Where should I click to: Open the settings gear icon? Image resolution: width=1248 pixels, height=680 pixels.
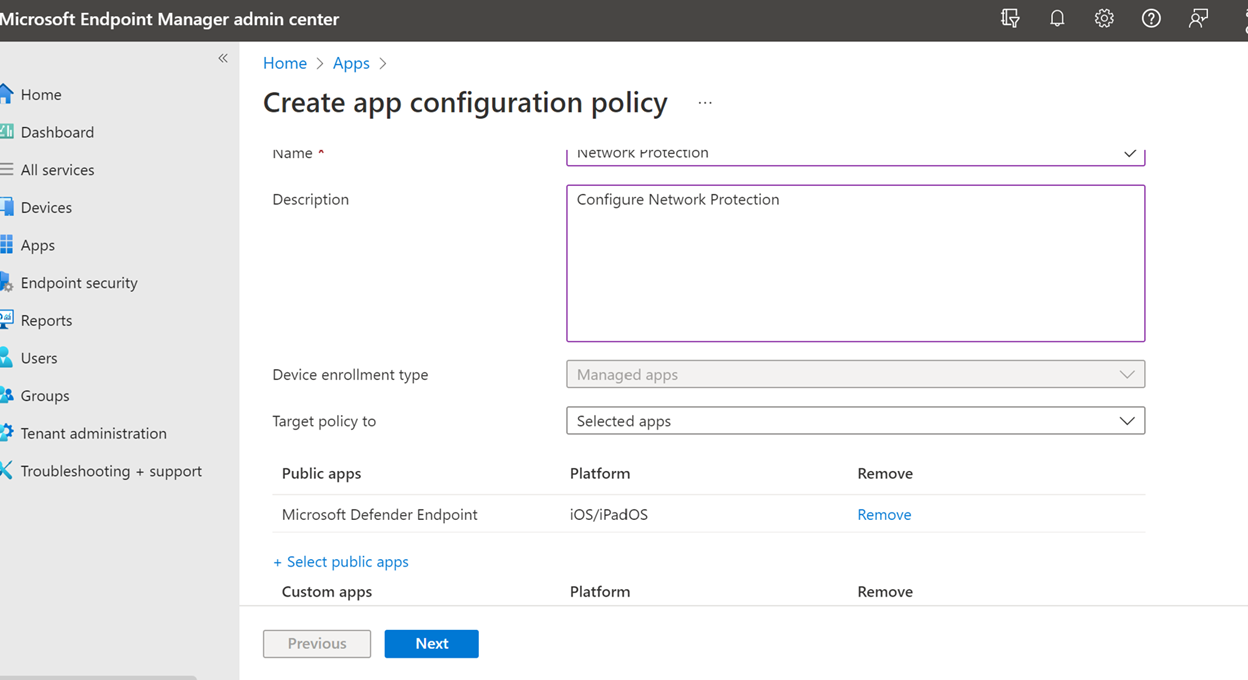1104,19
